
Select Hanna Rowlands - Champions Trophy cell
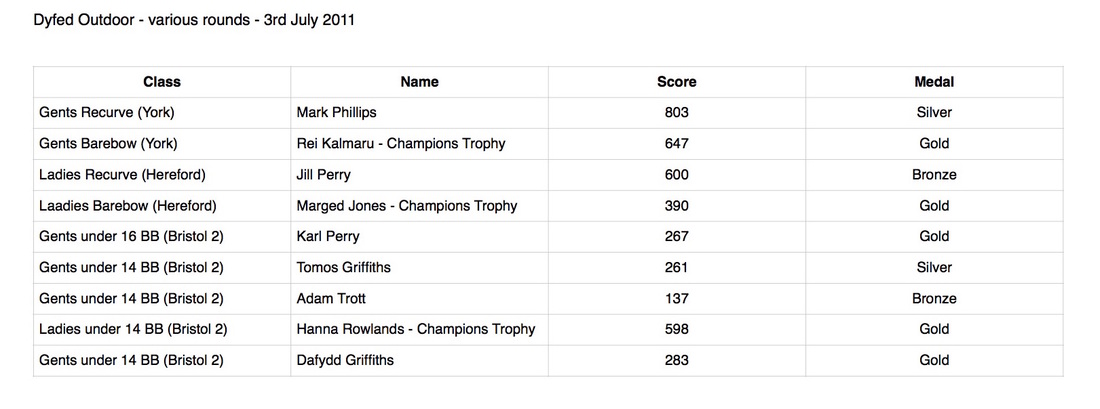click(420, 329)
